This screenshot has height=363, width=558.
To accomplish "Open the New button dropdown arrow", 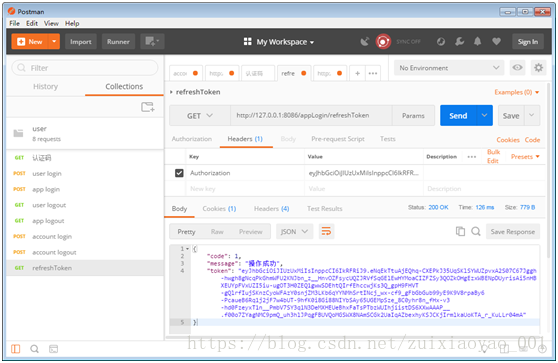I will tap(54, 42).
